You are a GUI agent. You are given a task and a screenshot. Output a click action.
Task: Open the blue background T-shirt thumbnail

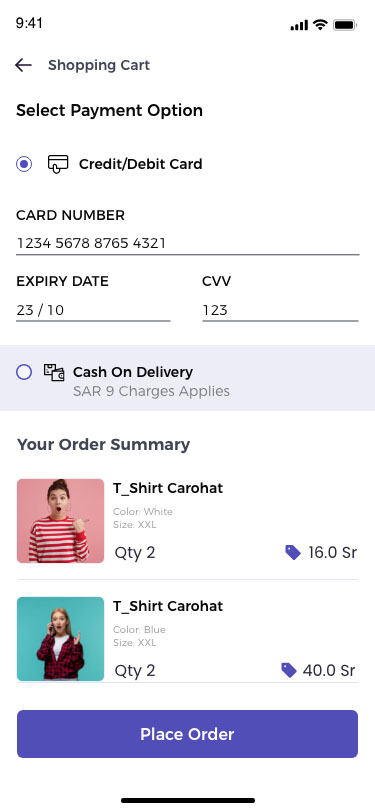tap(61, 639)
